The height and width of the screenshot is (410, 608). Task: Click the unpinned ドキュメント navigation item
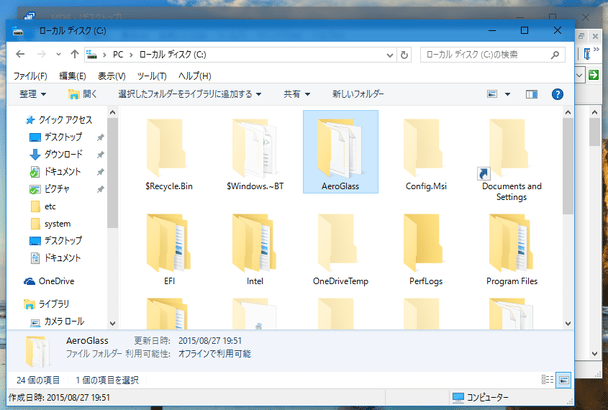pyautogui.click(x=55, y=258)
